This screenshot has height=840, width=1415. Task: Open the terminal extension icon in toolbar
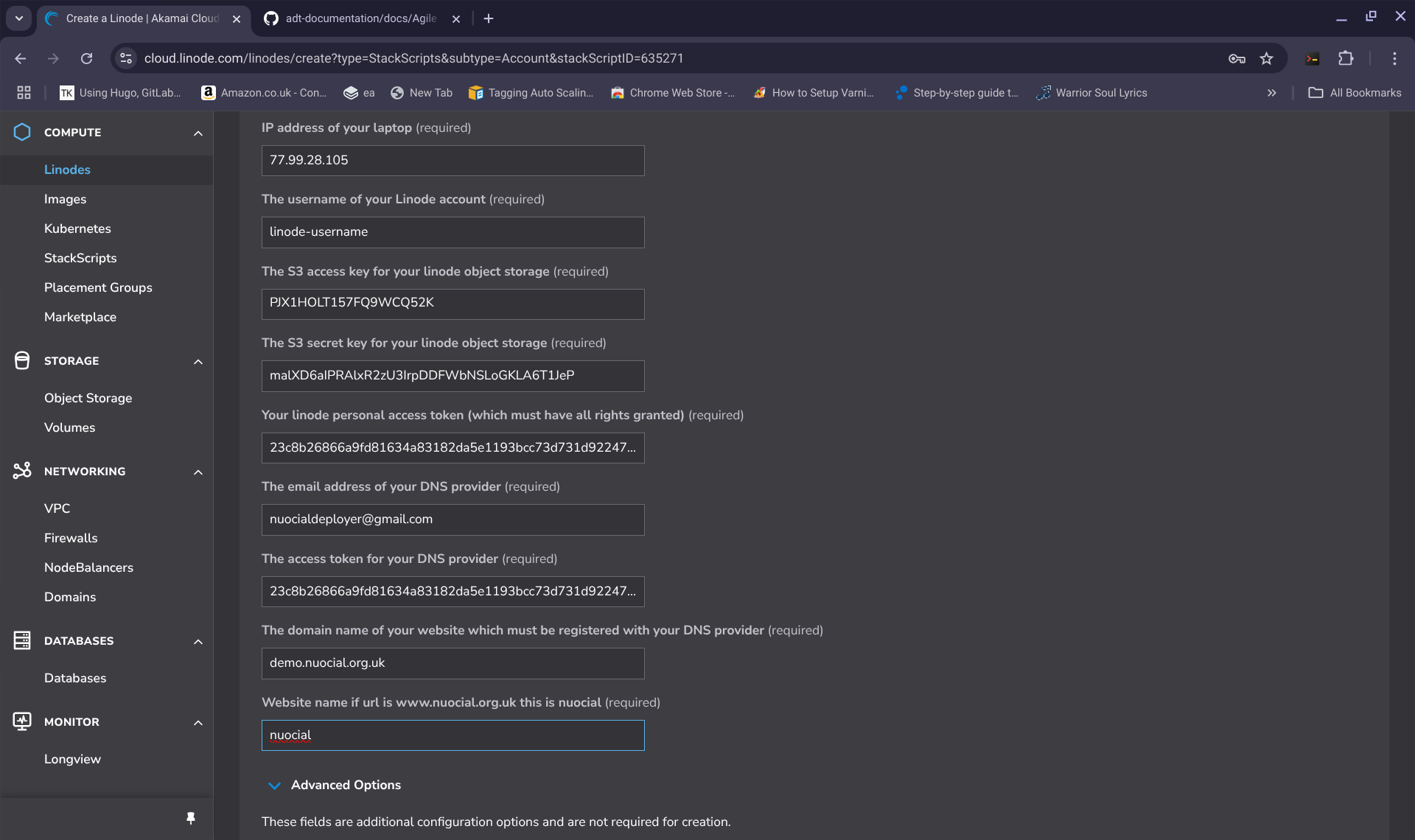click(1313, 58)
